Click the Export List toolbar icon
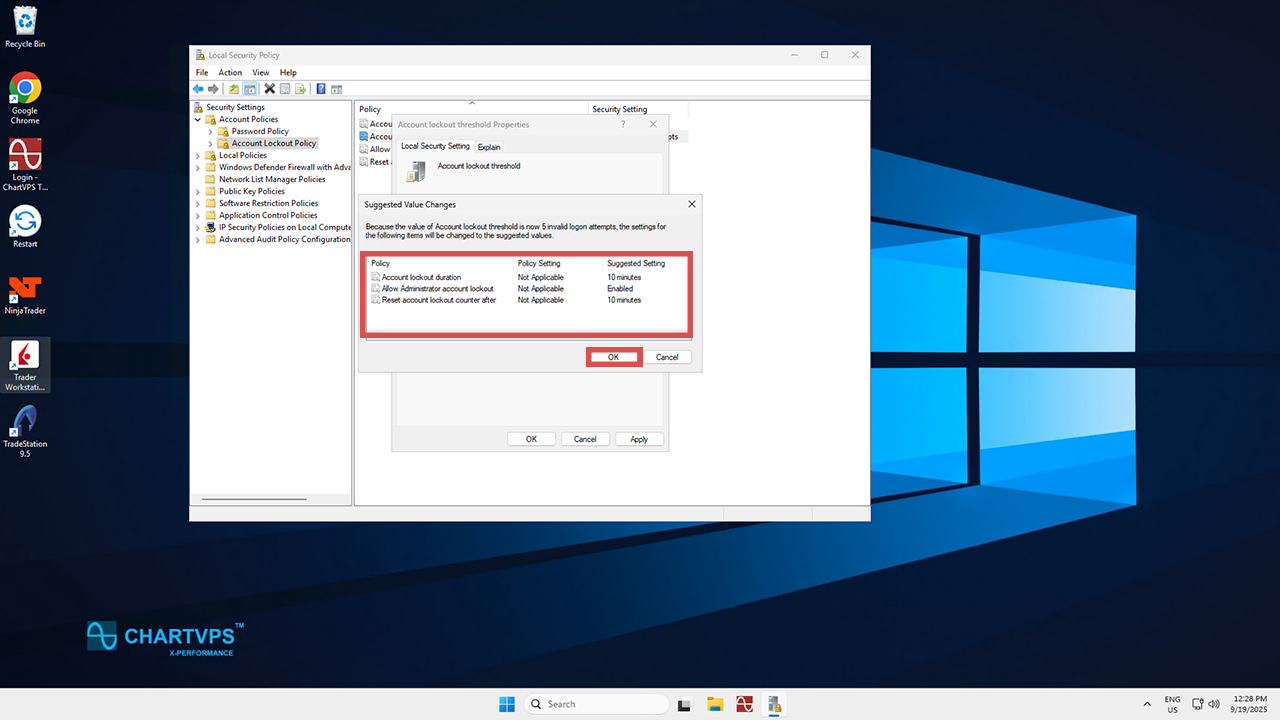 [x=300, y=89]
